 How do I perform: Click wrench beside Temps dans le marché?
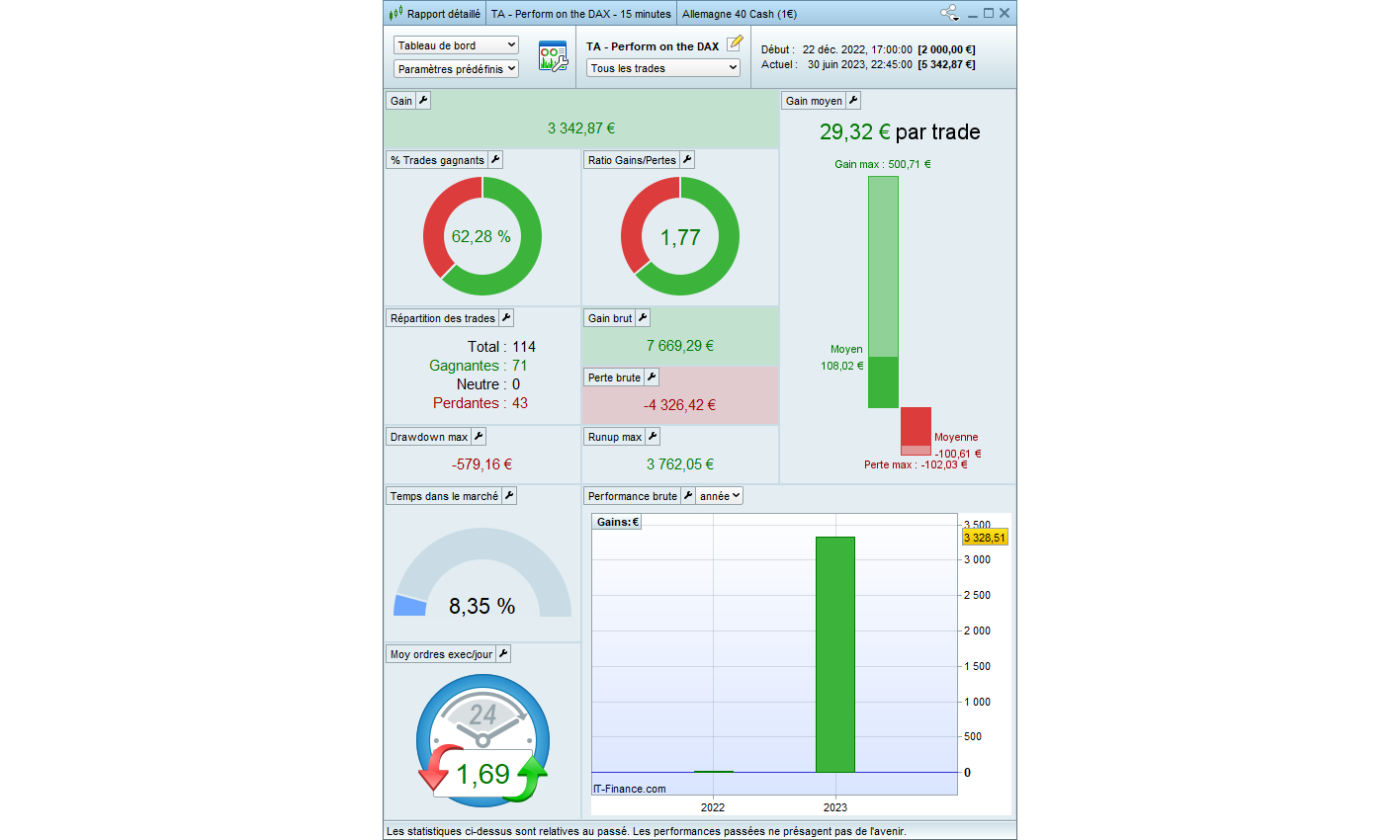click(509, 496)
